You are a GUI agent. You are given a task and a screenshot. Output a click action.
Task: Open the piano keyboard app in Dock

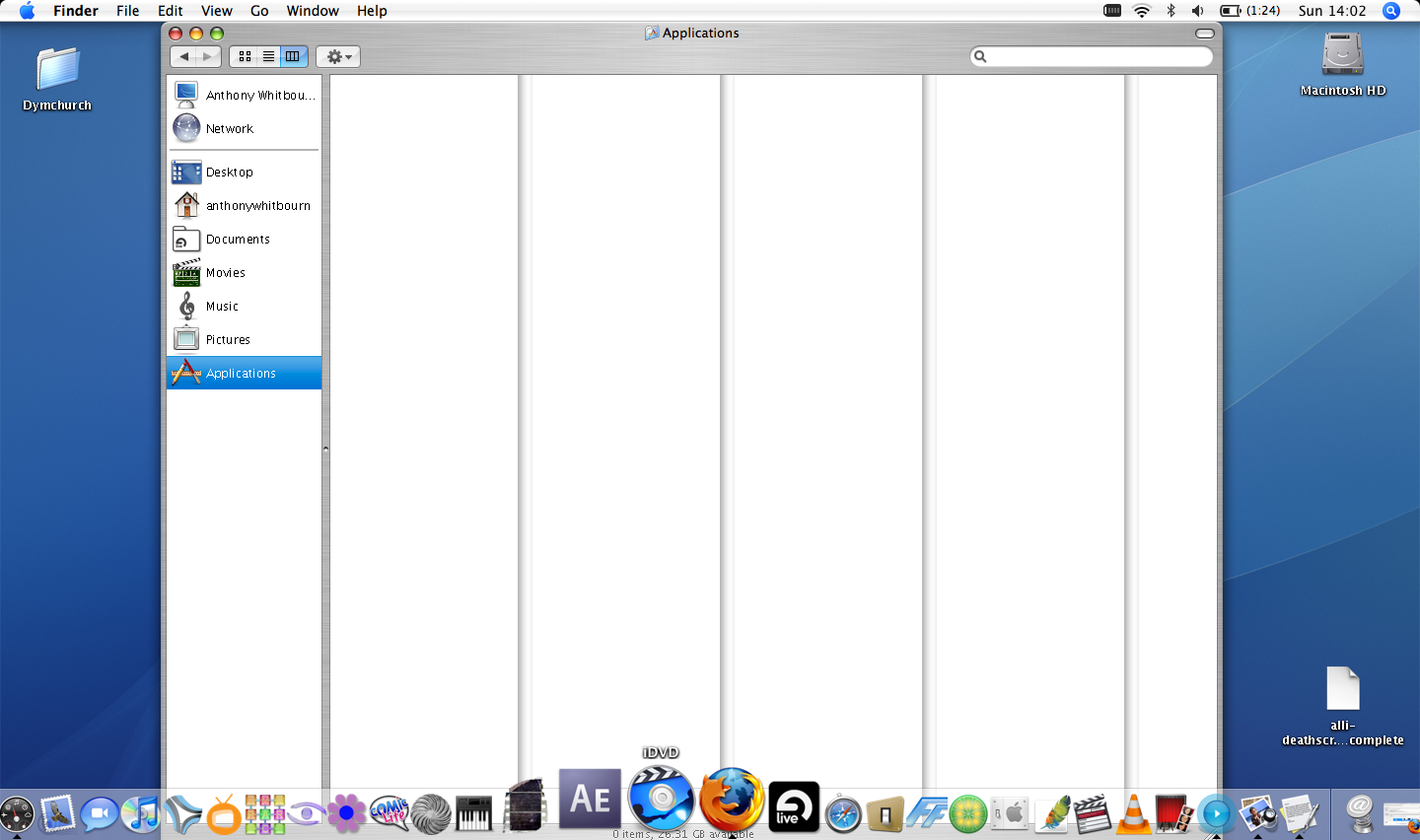coord(473,814)
